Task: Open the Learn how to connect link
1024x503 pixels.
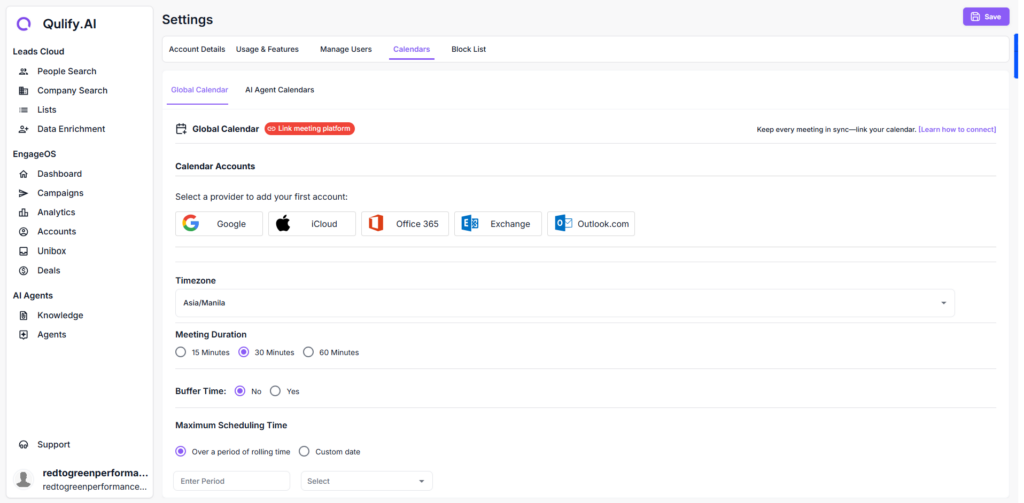Action: coord(957,129)
